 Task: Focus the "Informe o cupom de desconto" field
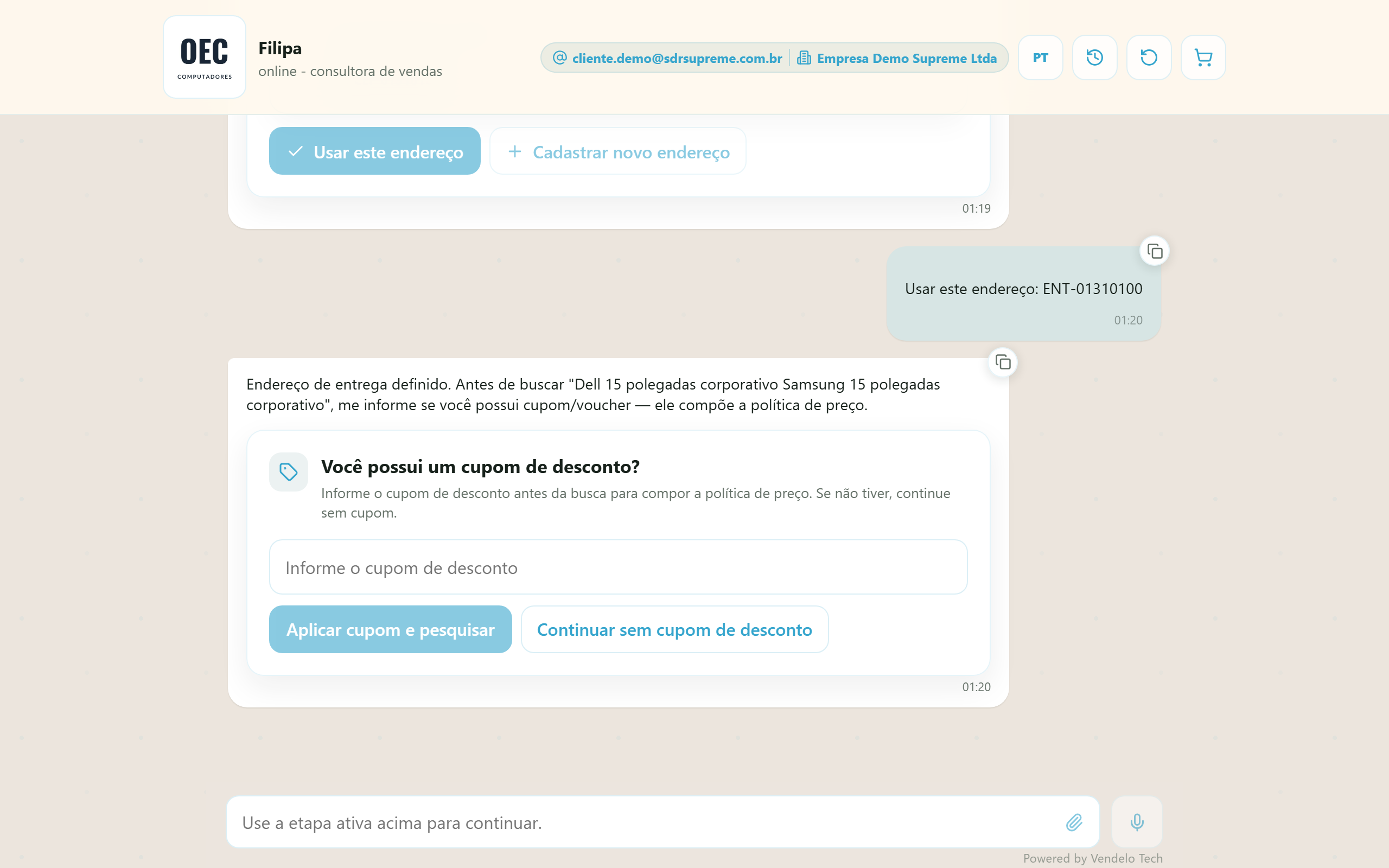(x=618, y=567)
